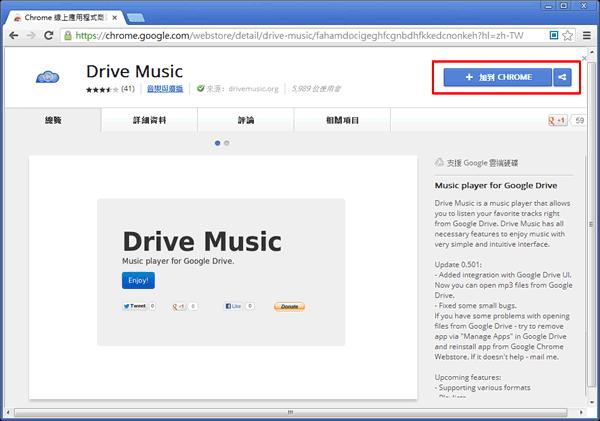Click the 'Update 0.501:' text

(458, 264)
